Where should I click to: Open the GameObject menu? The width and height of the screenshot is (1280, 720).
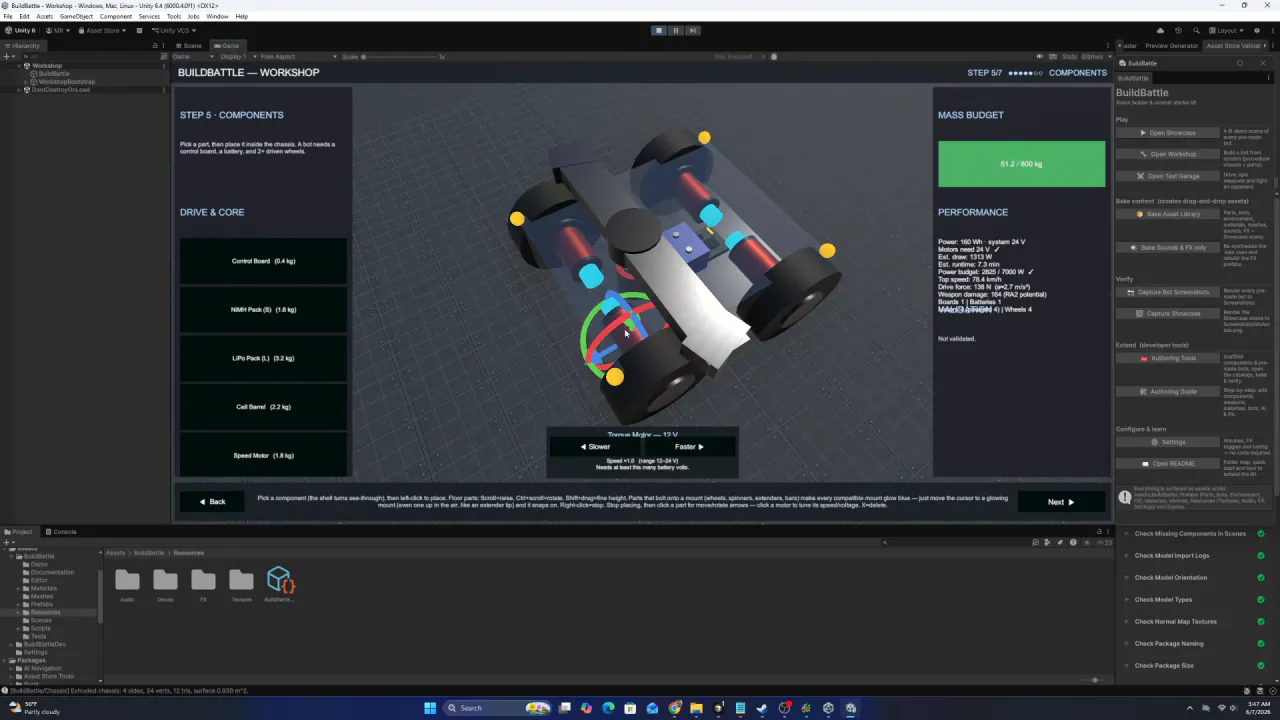(x=77, y=16)
